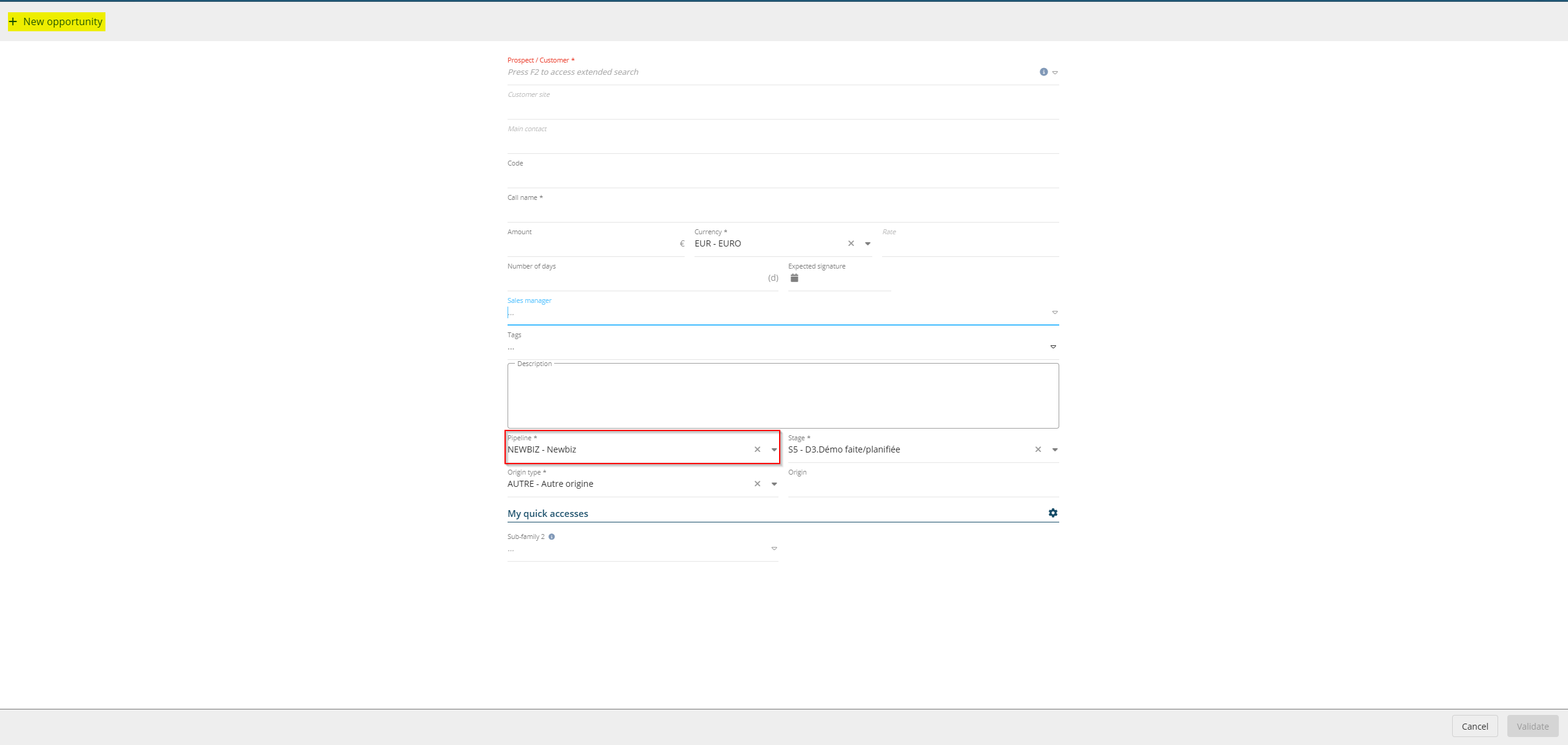Clear the Currency EUR selection
Image resolution: width=1568 pixels, height=745 pixels.
[851, 243]
